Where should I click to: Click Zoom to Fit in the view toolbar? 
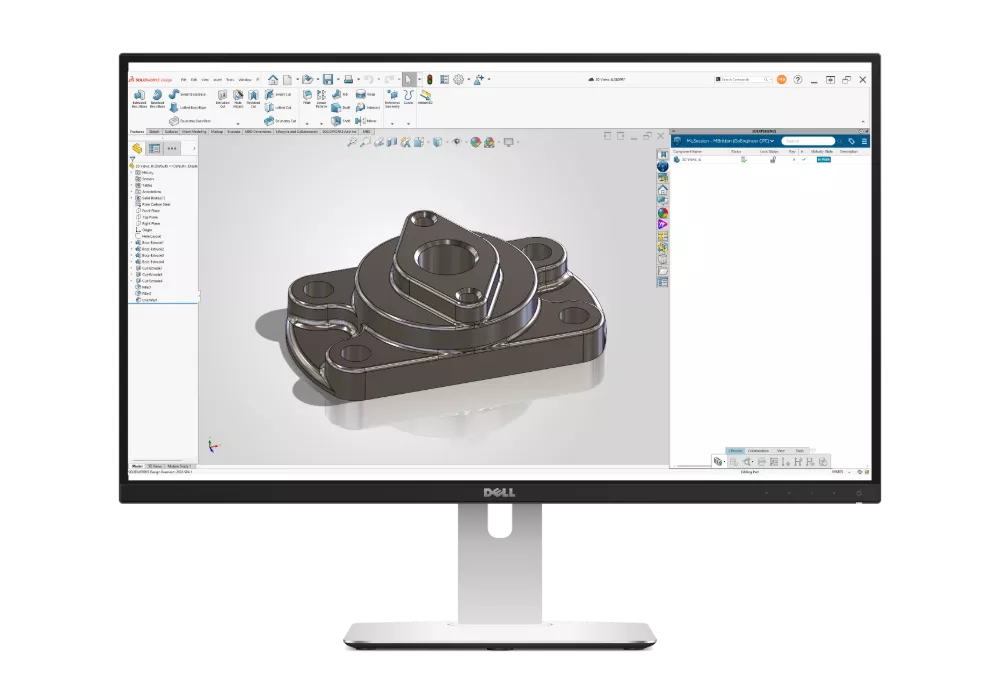point(351,142)
